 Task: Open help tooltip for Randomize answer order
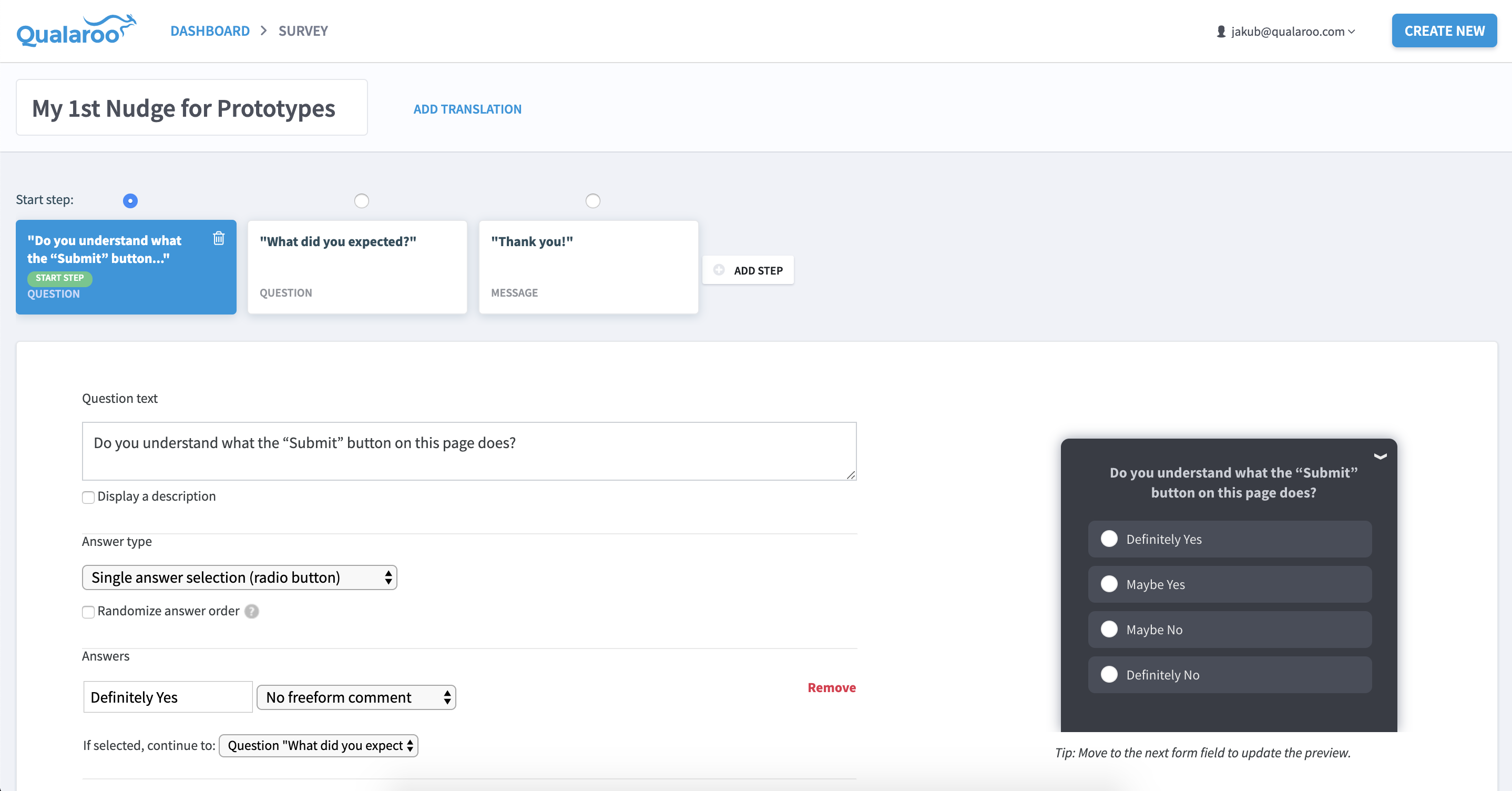(x=252, y=611)
